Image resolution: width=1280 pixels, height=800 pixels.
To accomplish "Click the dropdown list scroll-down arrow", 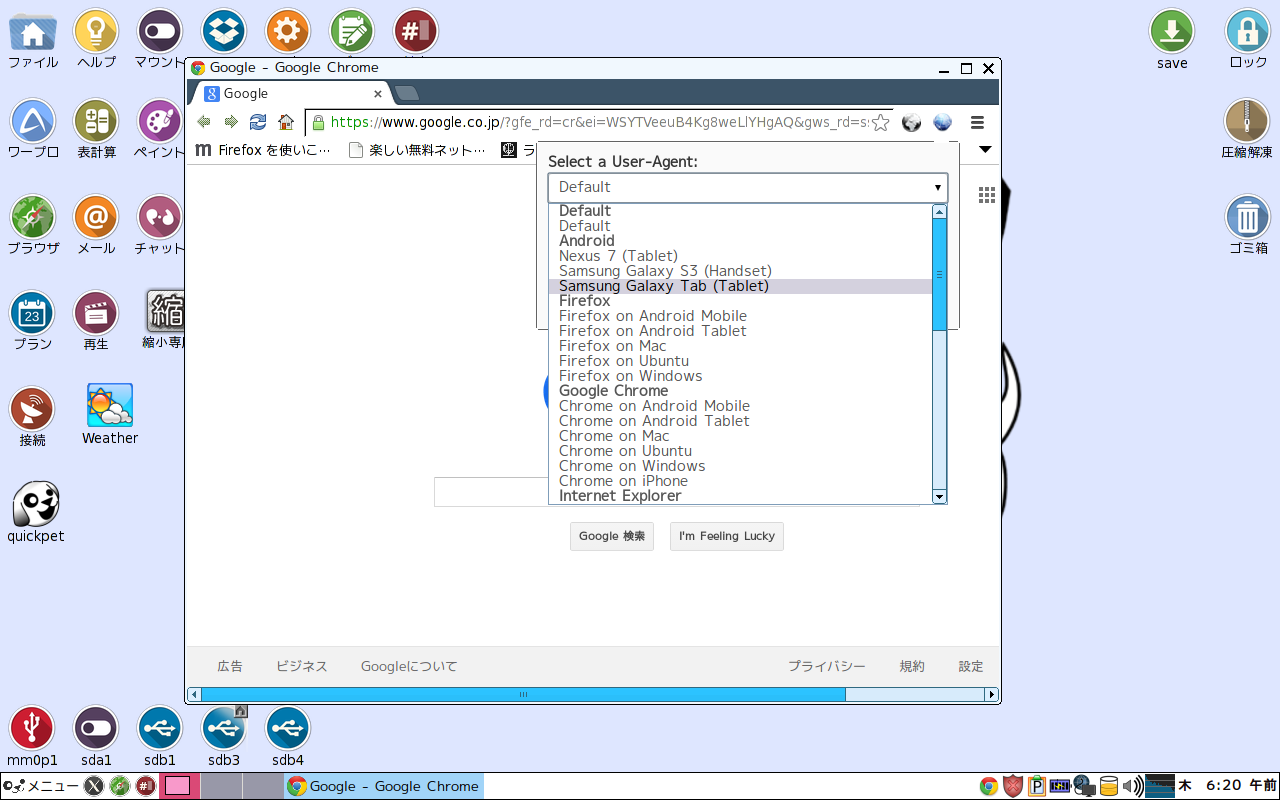I will click(939, 496).
